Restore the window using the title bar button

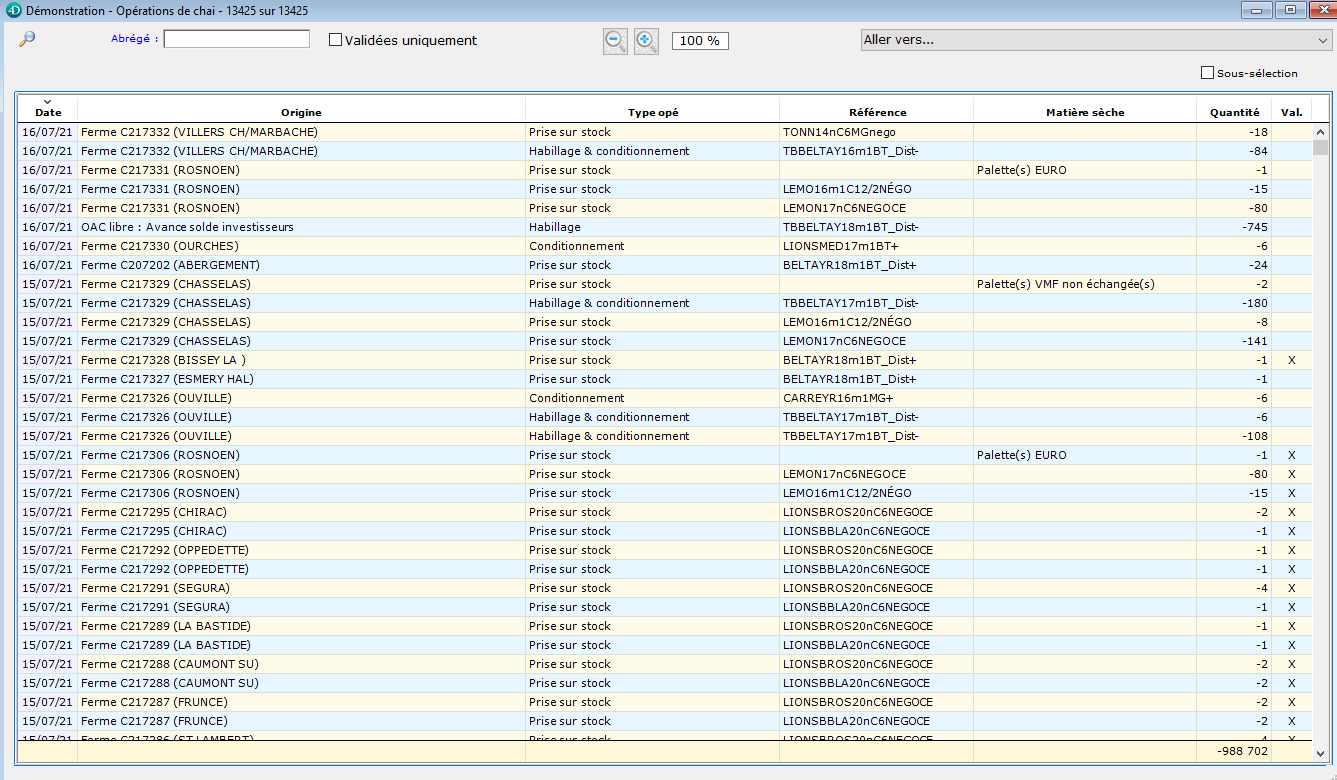pyautogui.click(x=1290, y=10)
